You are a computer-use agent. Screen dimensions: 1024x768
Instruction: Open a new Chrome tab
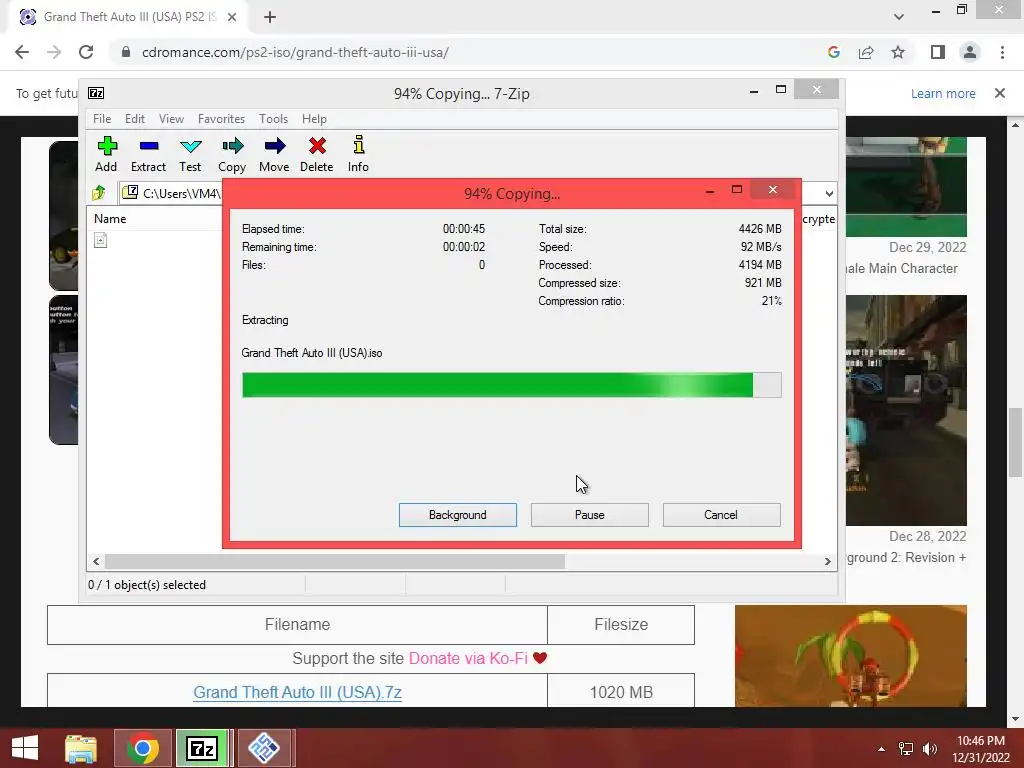point(270,17)
